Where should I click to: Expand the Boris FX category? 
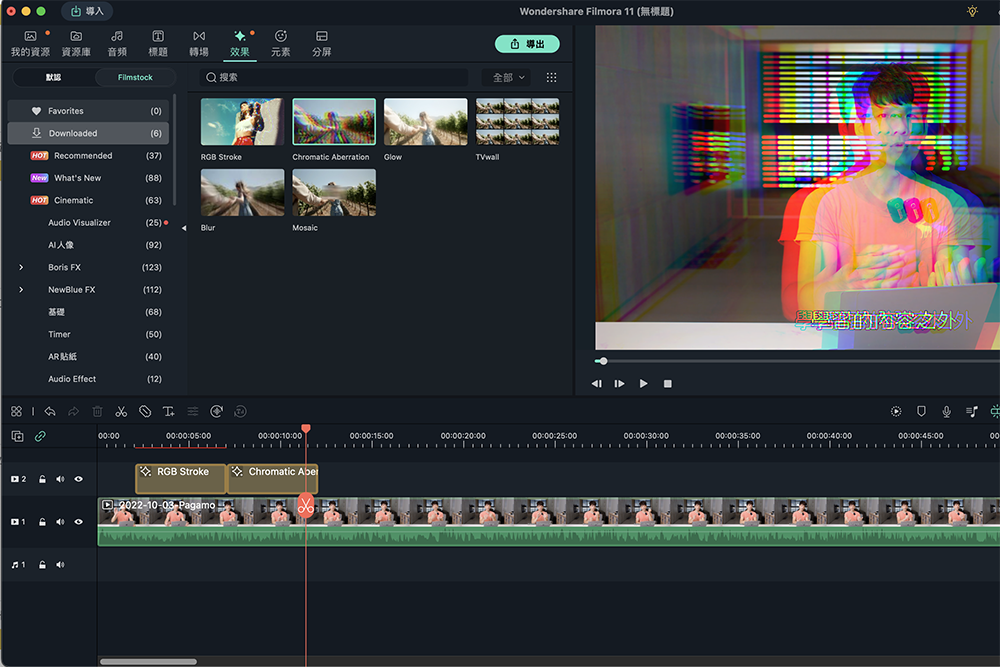click(x=21, y=267)
